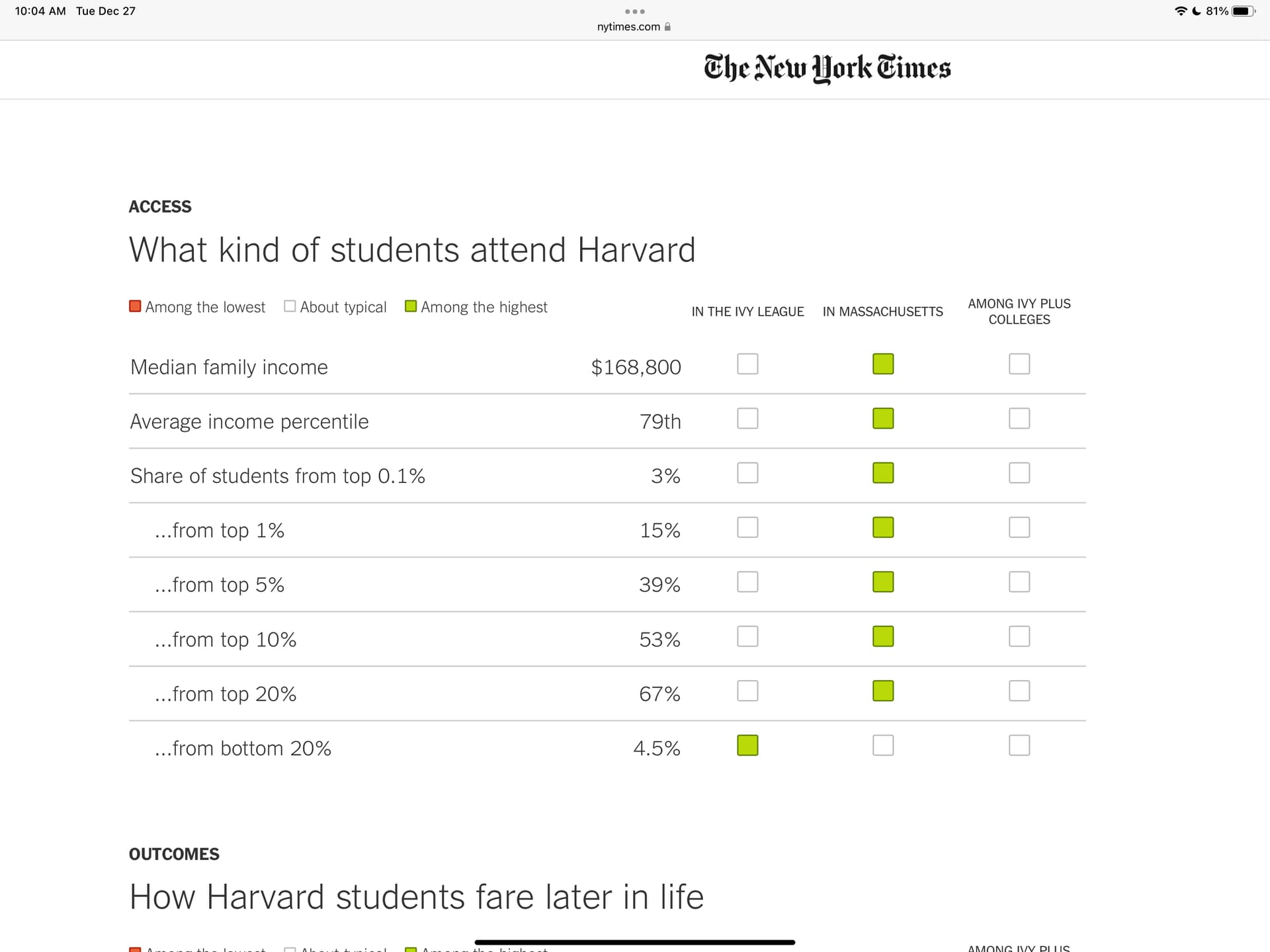
Task: Tap the battery indicator icon
Action: pyautogui.click(x=1242, y=11)
